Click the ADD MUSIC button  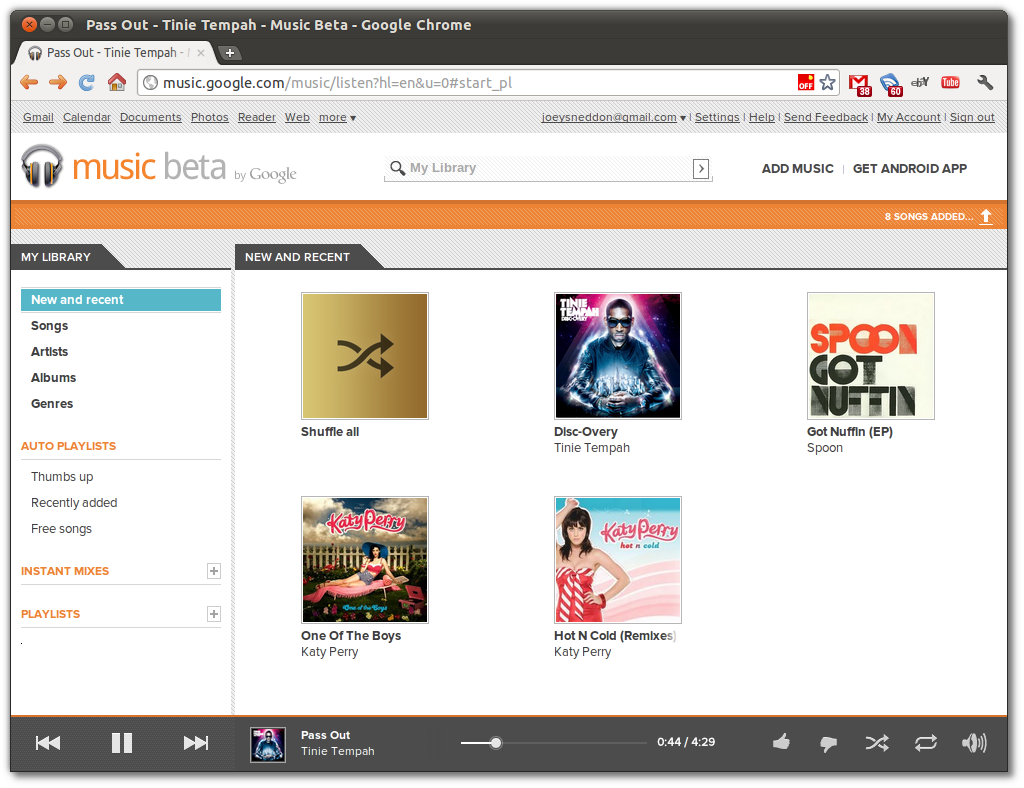click(x=797, y=168)
